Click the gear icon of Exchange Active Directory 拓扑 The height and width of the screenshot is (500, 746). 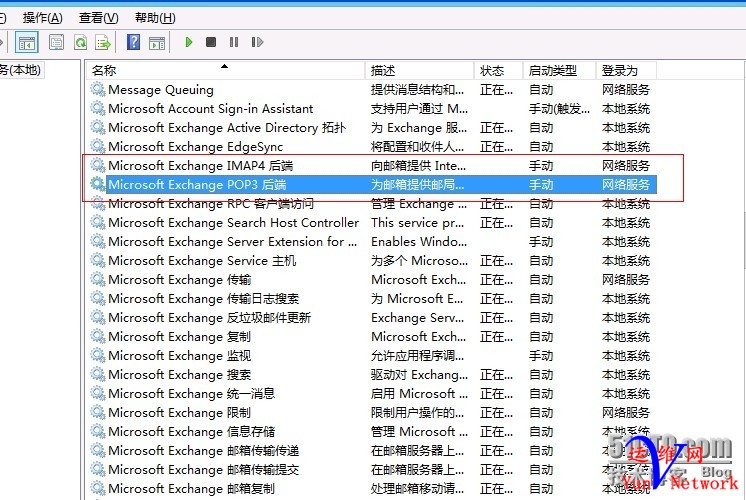tap(98, 127)
